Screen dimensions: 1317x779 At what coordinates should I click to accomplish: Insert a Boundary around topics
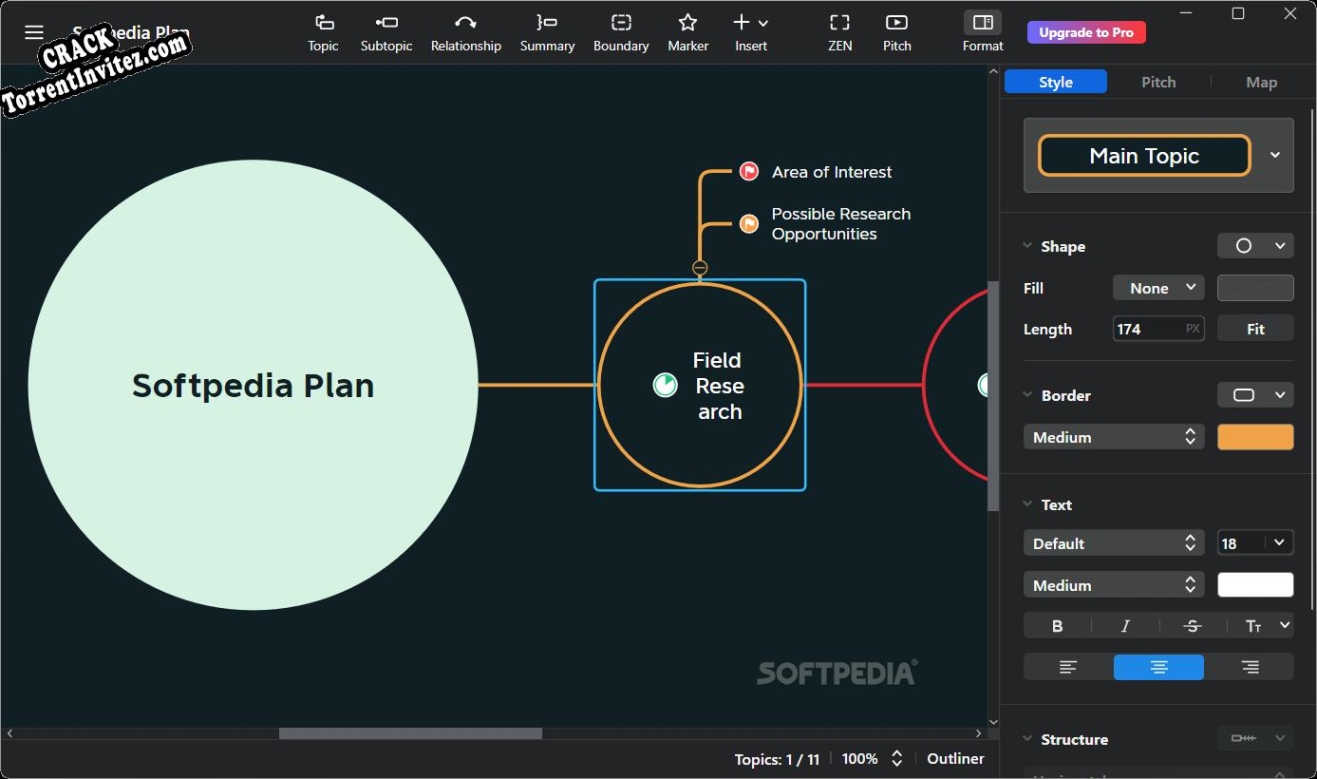coord(621,32)
